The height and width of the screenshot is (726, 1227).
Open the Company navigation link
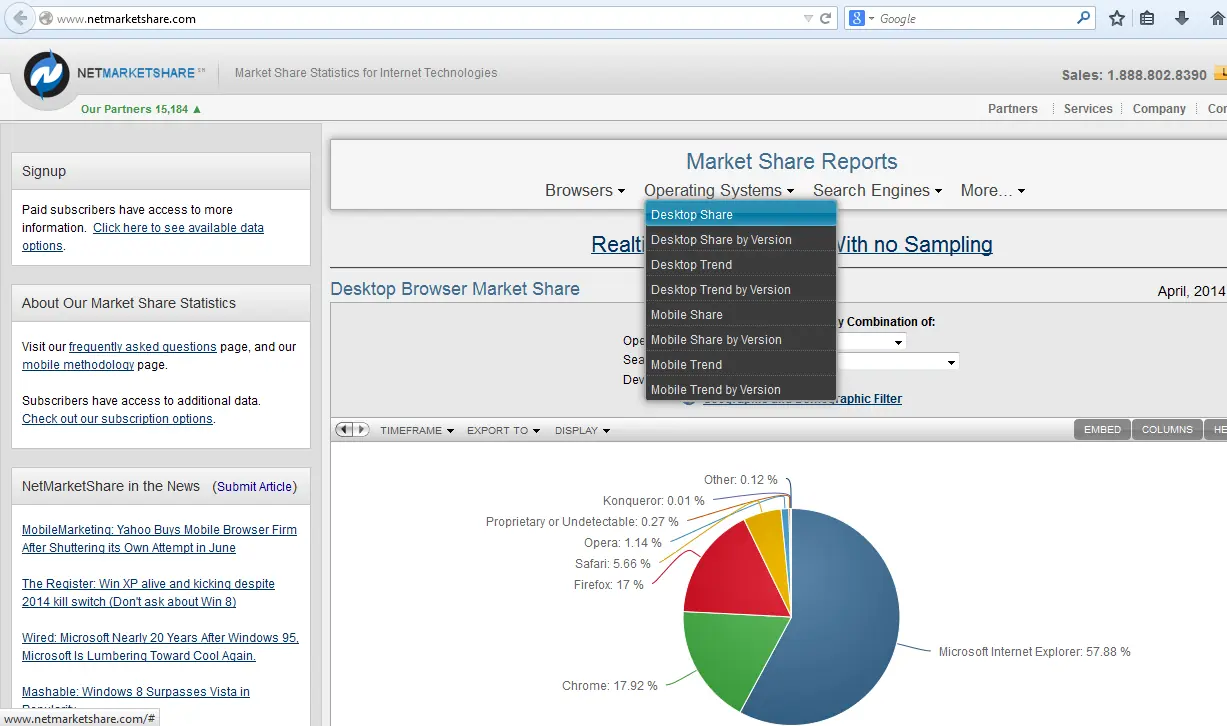click(x=1159, y=109)
